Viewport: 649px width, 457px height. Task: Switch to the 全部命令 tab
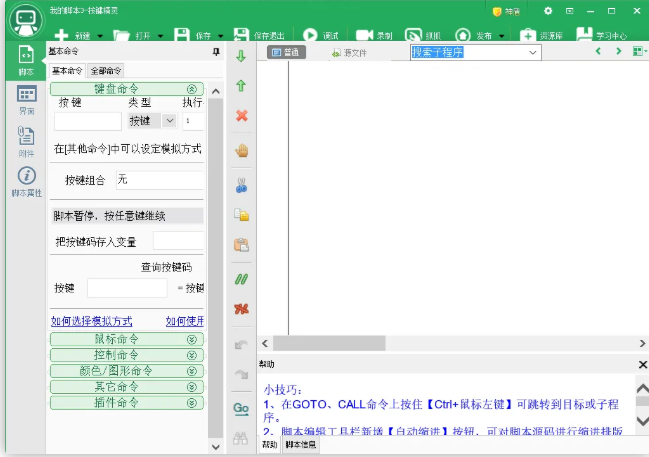click(x=106, y=71)
